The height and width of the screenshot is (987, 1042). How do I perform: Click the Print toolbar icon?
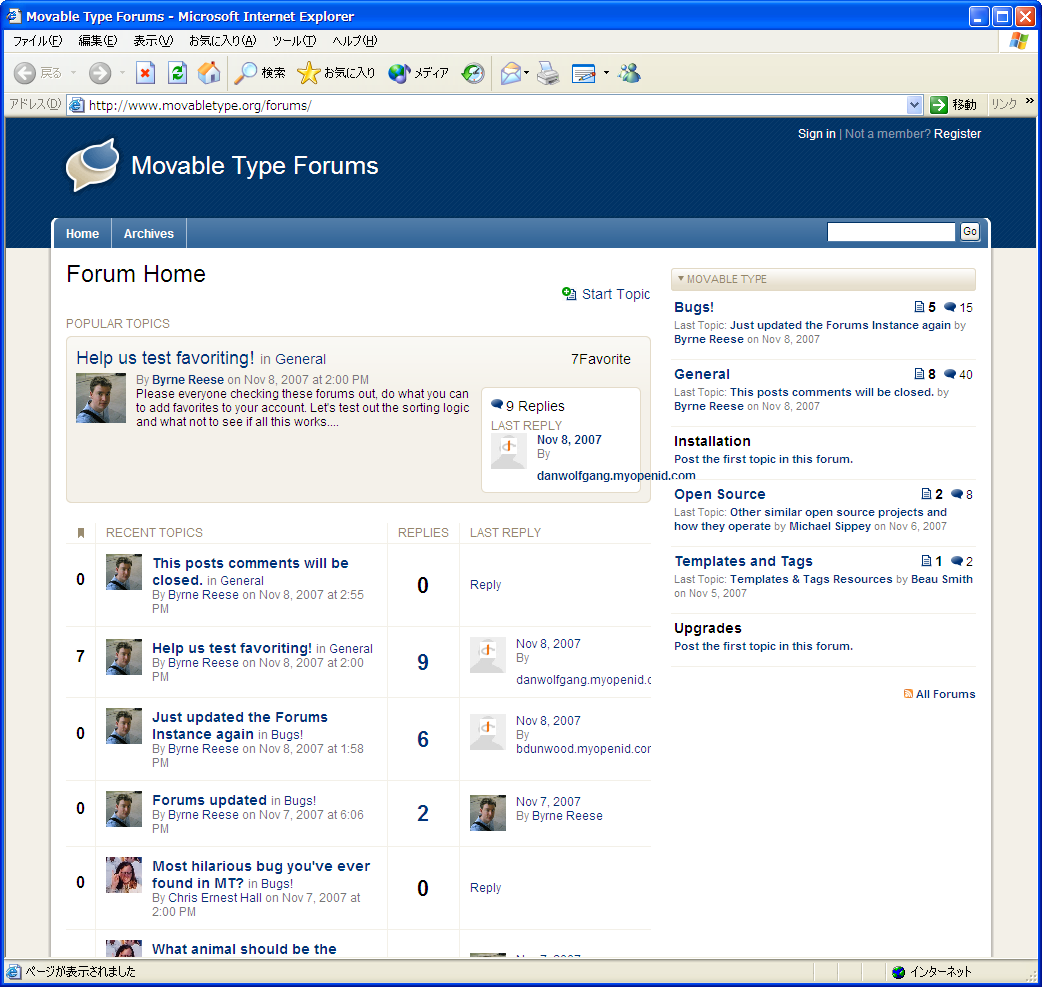pos(547,73)
